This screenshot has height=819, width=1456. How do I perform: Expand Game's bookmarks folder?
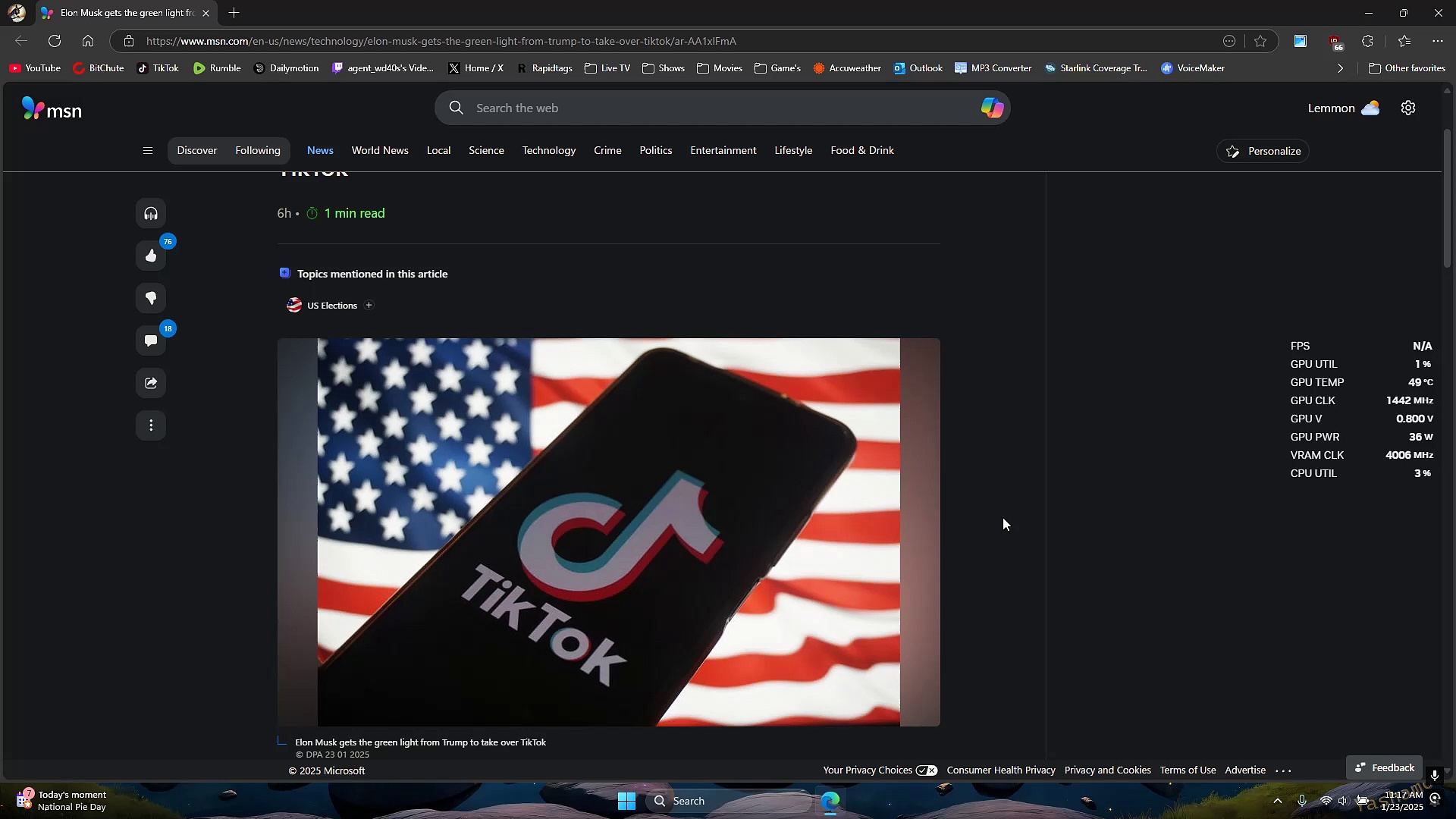[x=777, y=68]
